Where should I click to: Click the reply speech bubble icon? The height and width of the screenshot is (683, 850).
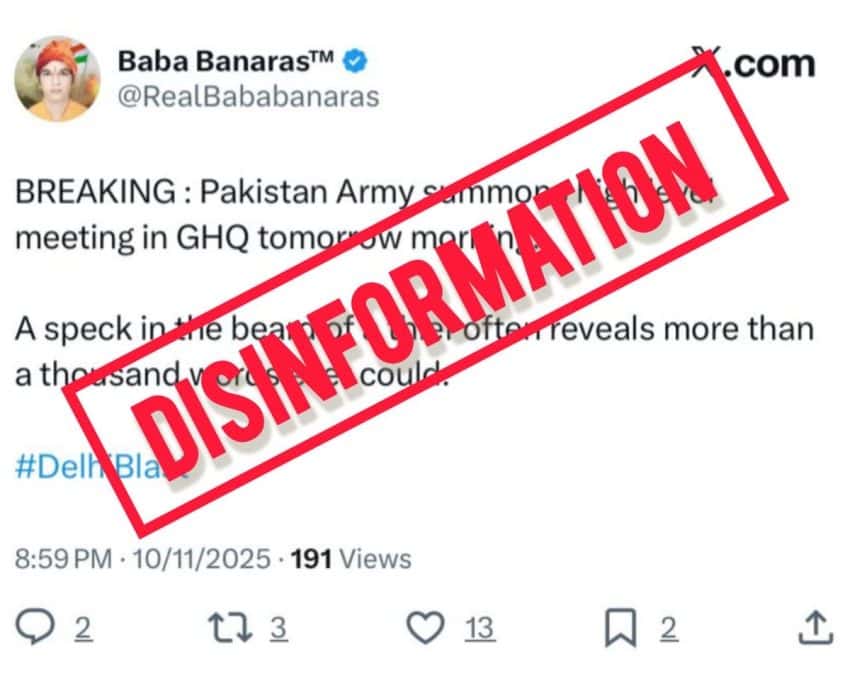pyautogui.click(x=35, y=627)
